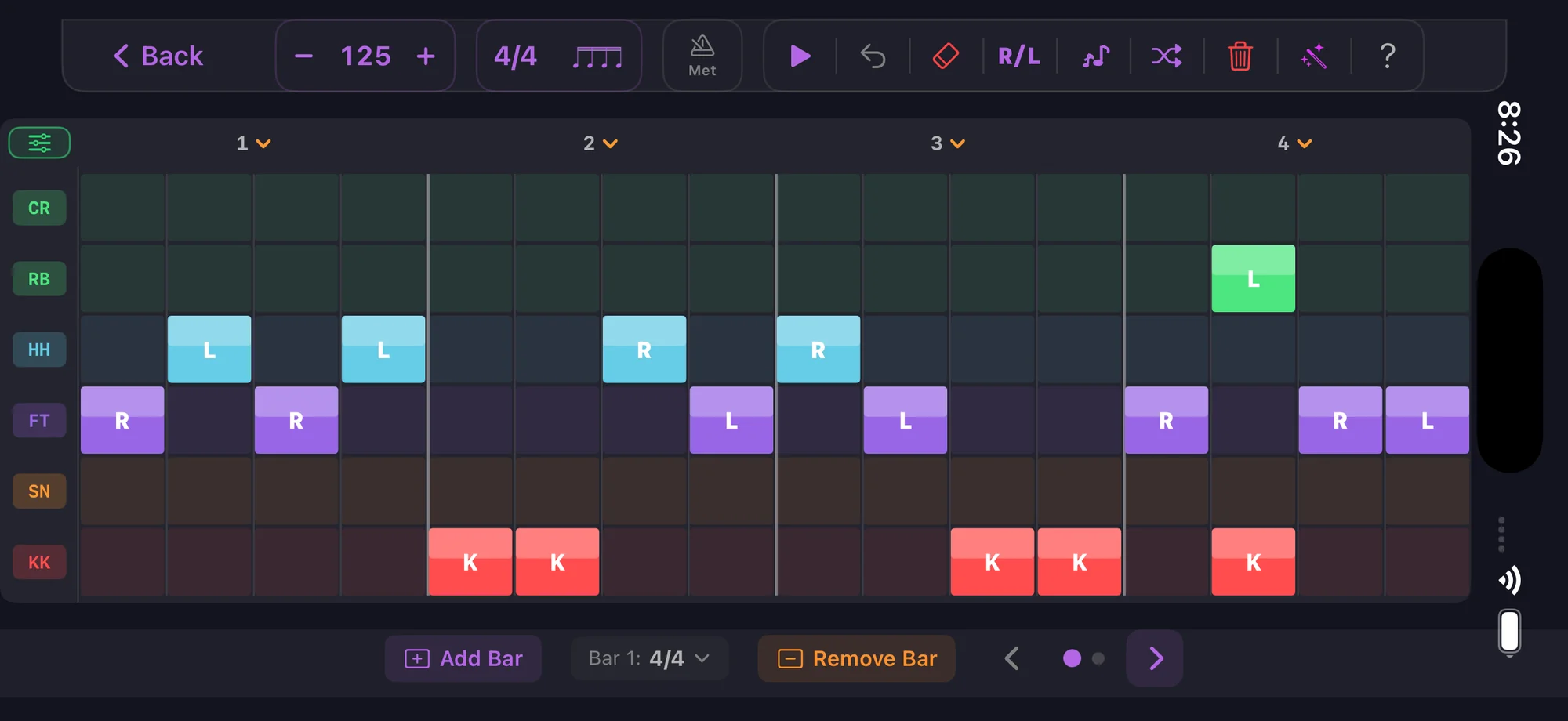Select the RB ride track label
The image size is (1568, 721).
click(x=39, y=279)
